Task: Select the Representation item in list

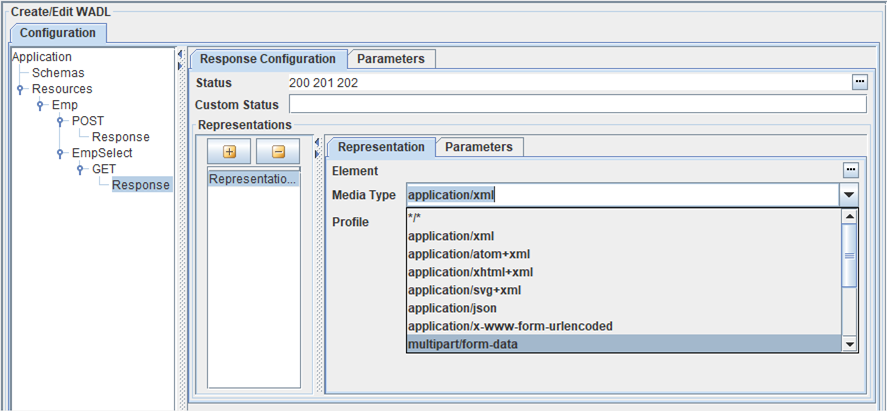Action: [253, 179]
